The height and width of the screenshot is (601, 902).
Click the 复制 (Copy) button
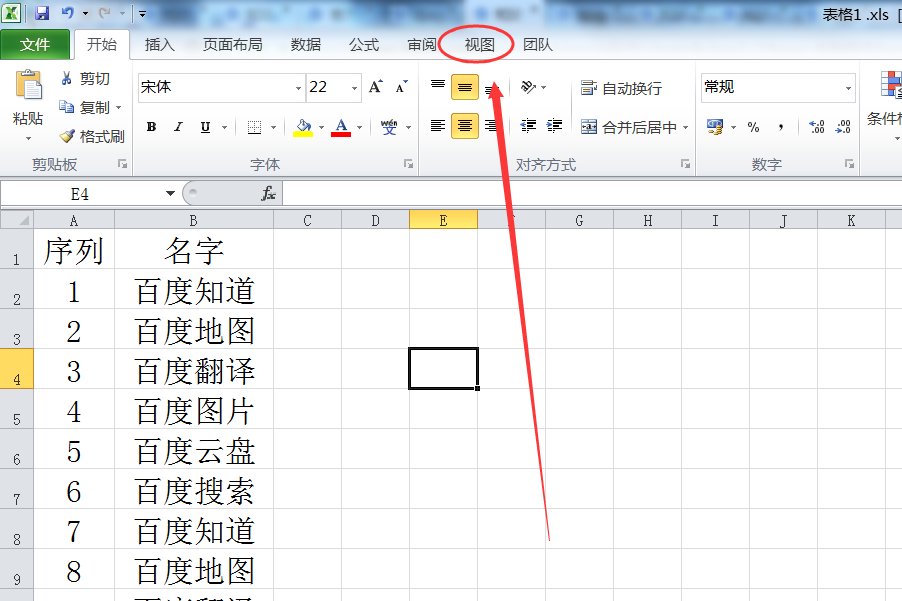tap(88, 107)
